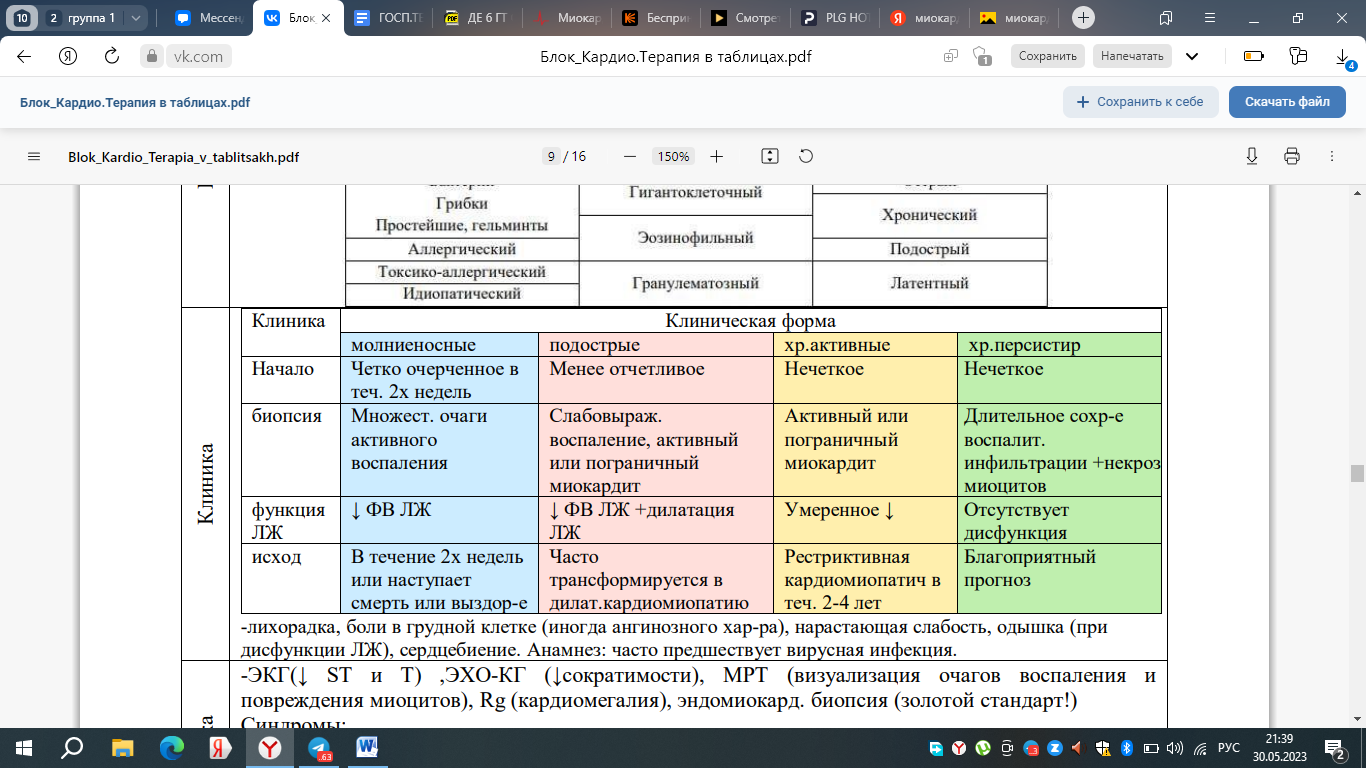
Task: Open Windows Start menu
Action: (24, 747)
